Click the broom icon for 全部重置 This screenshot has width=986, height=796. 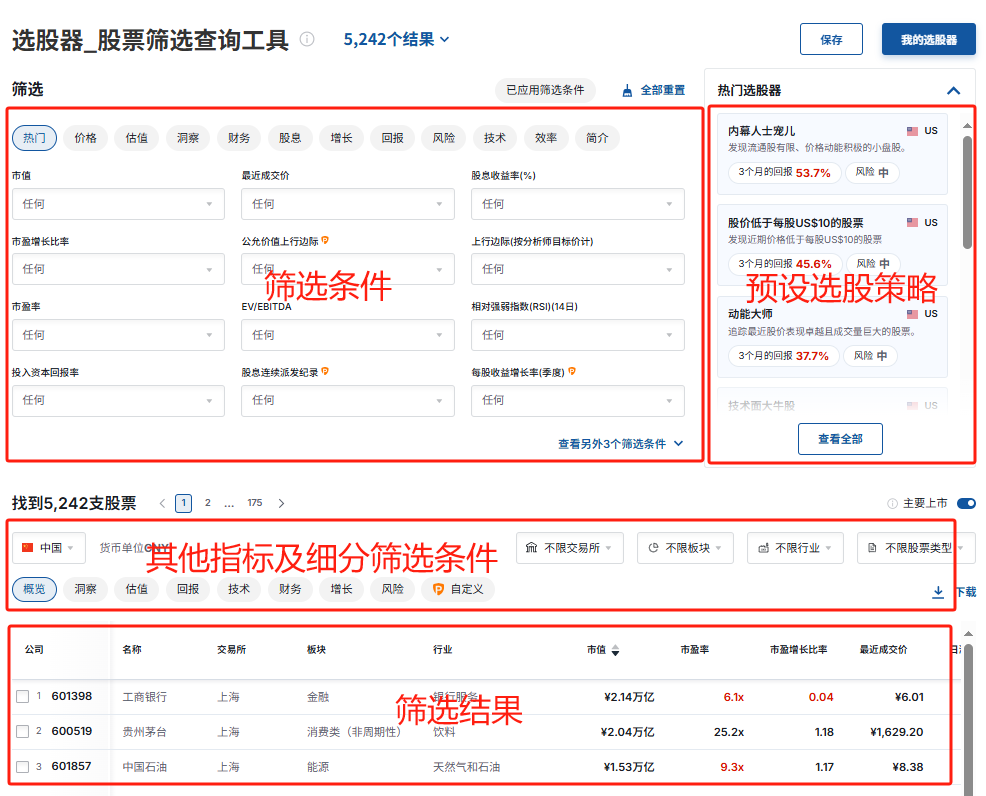[627, 90]
